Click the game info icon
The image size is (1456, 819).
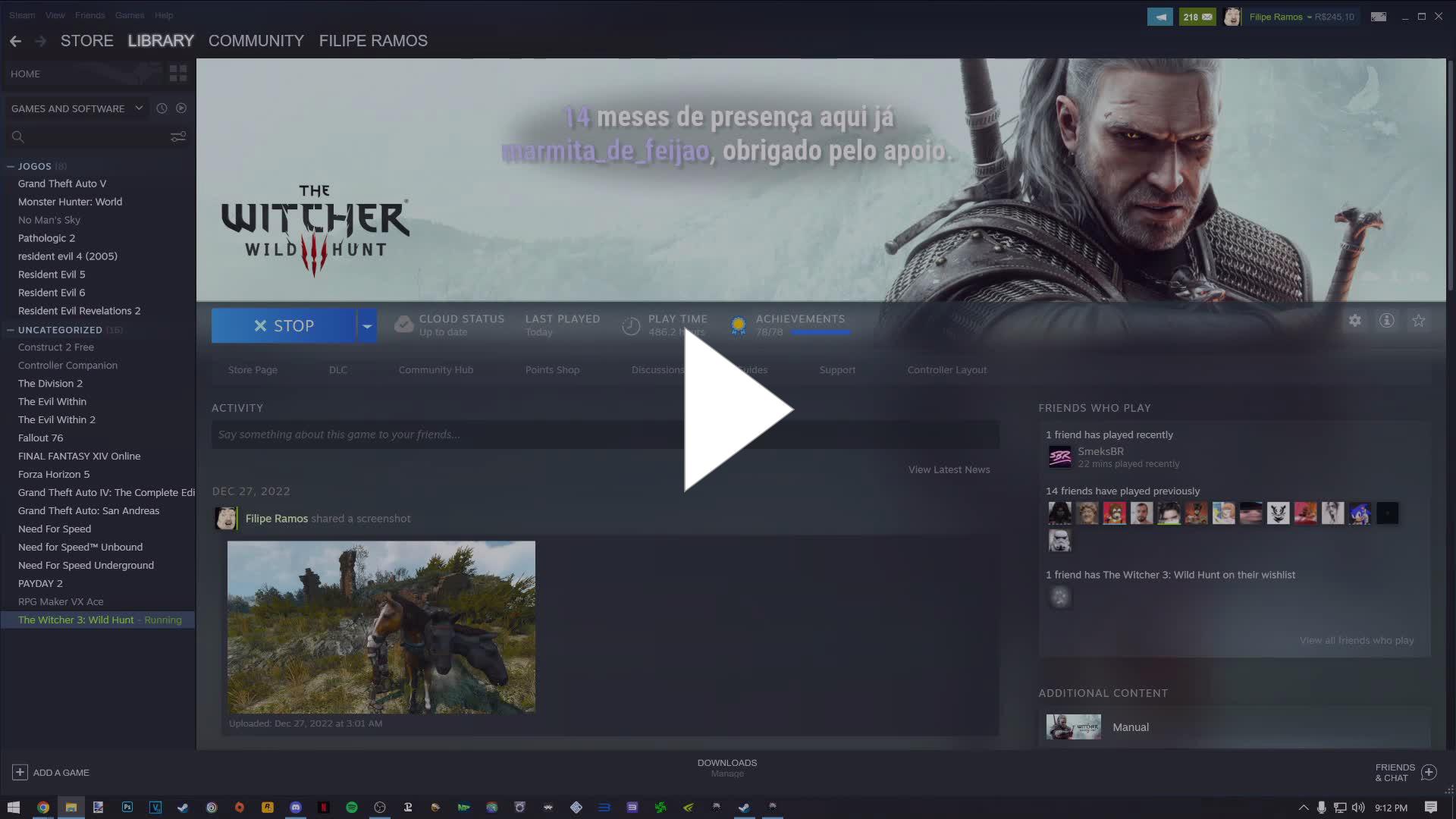[x=1386, y=321]
